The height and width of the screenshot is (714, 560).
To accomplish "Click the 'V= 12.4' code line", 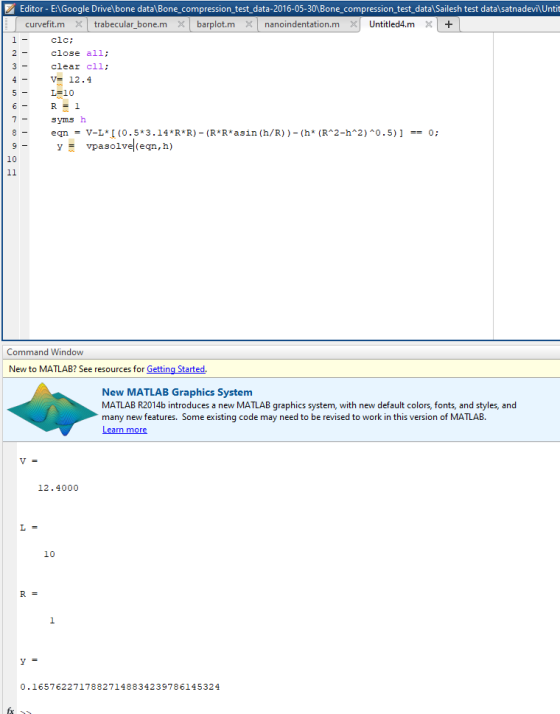I will pos(71,80).
